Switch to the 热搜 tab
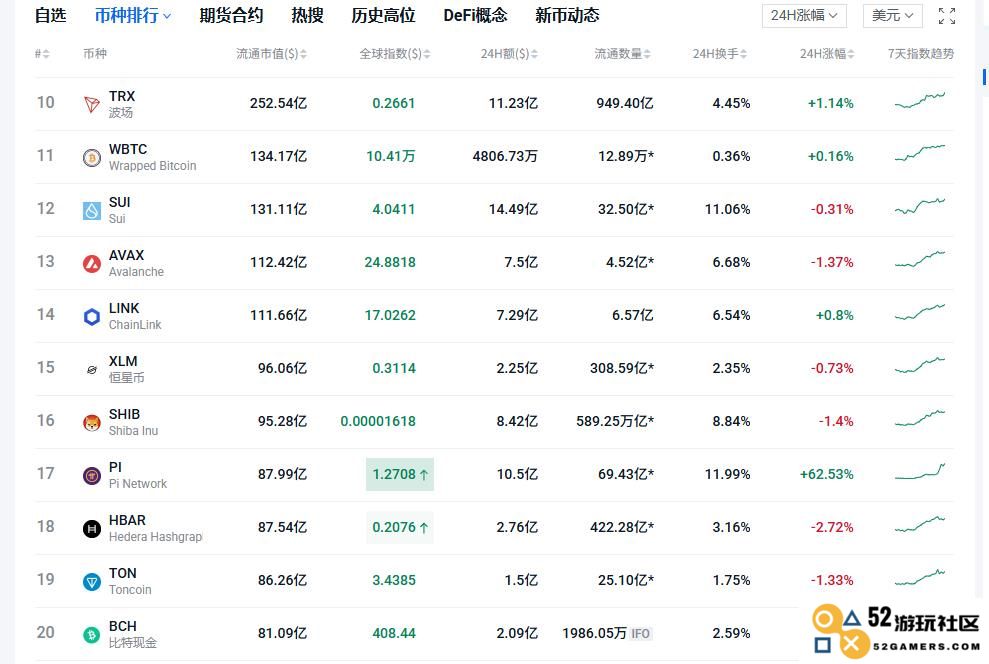Screen dimensions: 989x664 point(307,15)
